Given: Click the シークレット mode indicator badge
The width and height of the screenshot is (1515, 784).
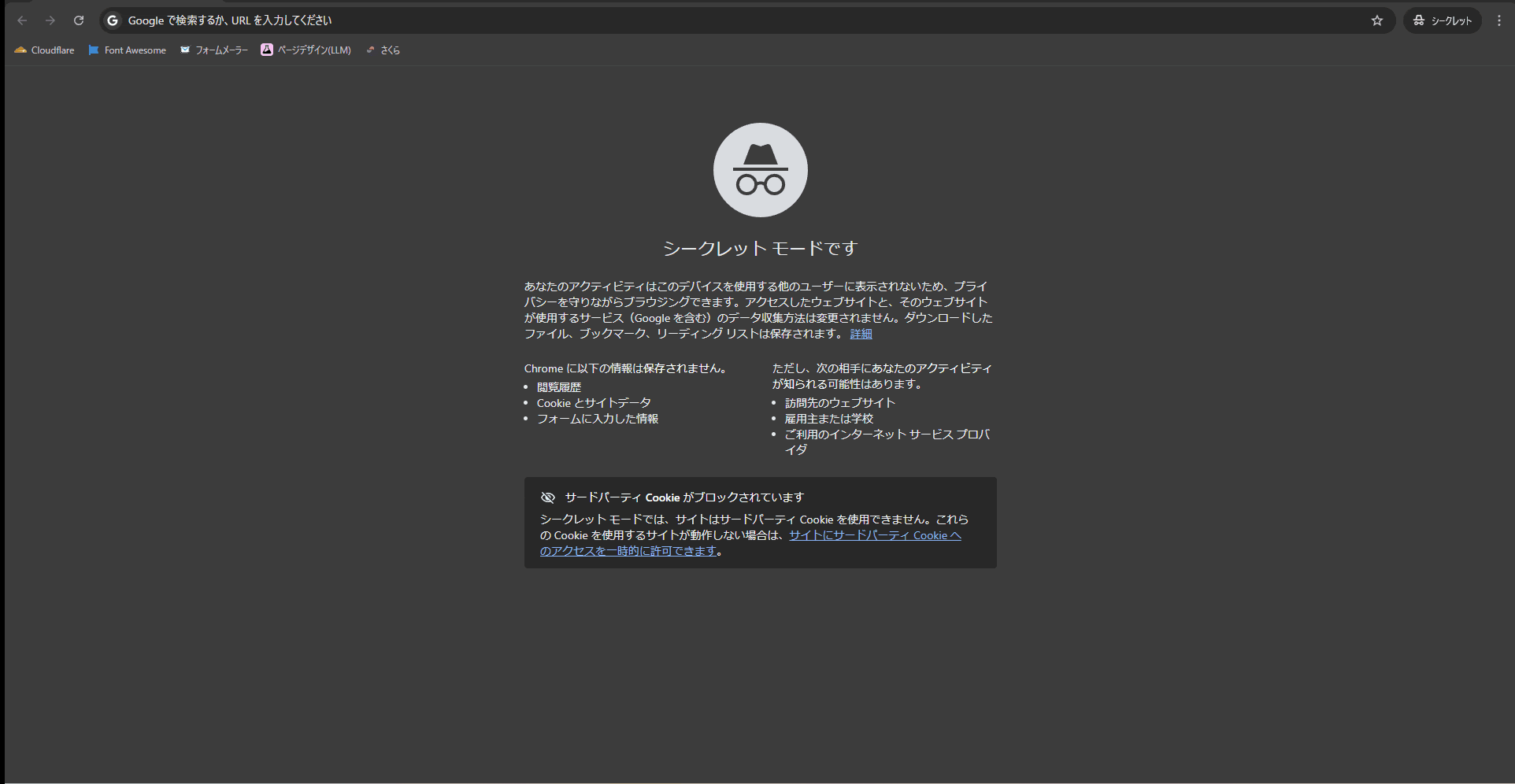Looking at the screenshot, I should click(x=1442, y=20).
